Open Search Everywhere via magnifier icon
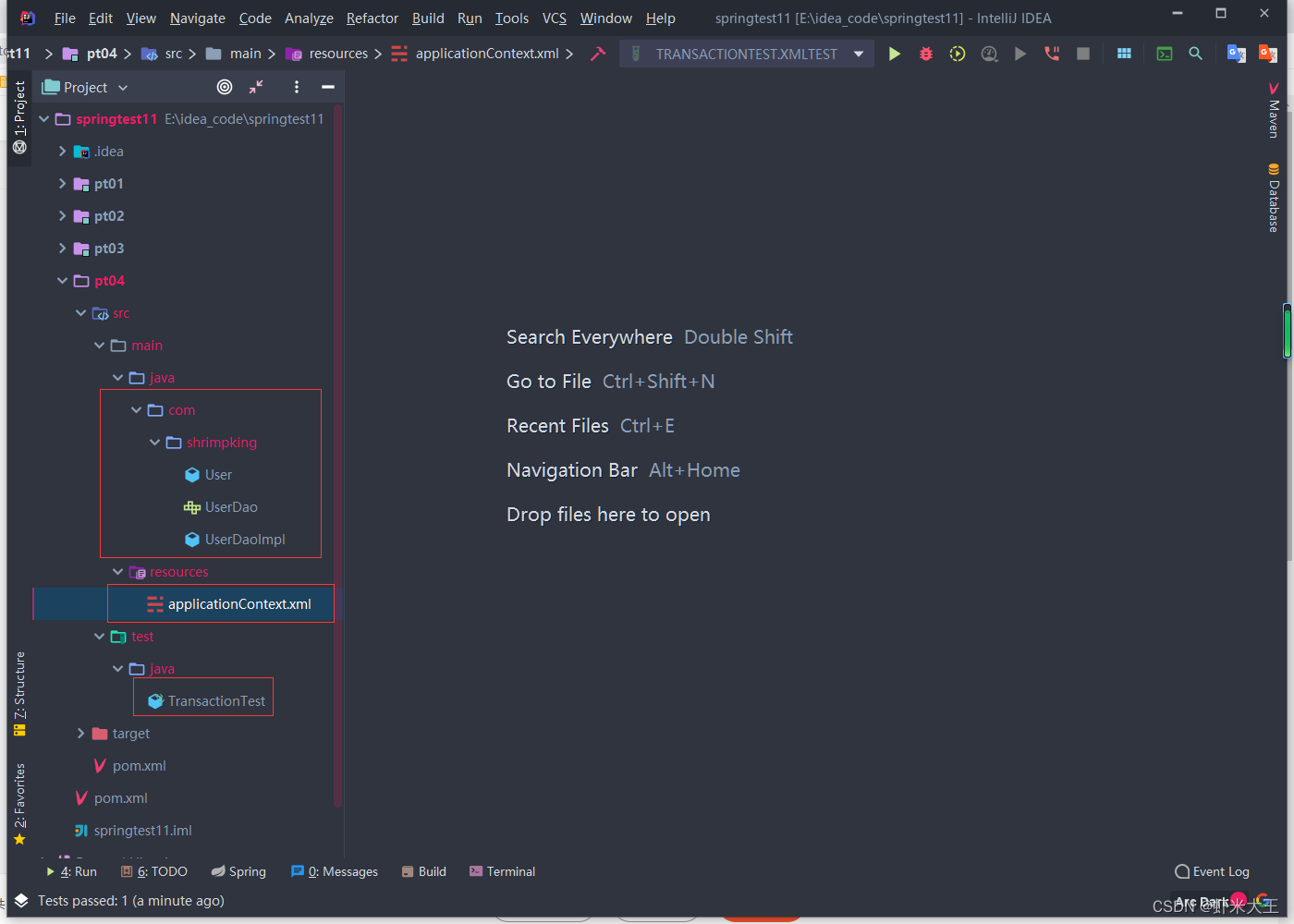This screenshot has width=1294, height=924. (1195, 53)
